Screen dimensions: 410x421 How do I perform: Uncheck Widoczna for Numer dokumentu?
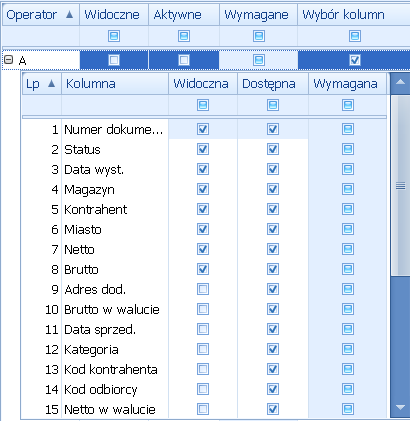(x=203, y=129)
